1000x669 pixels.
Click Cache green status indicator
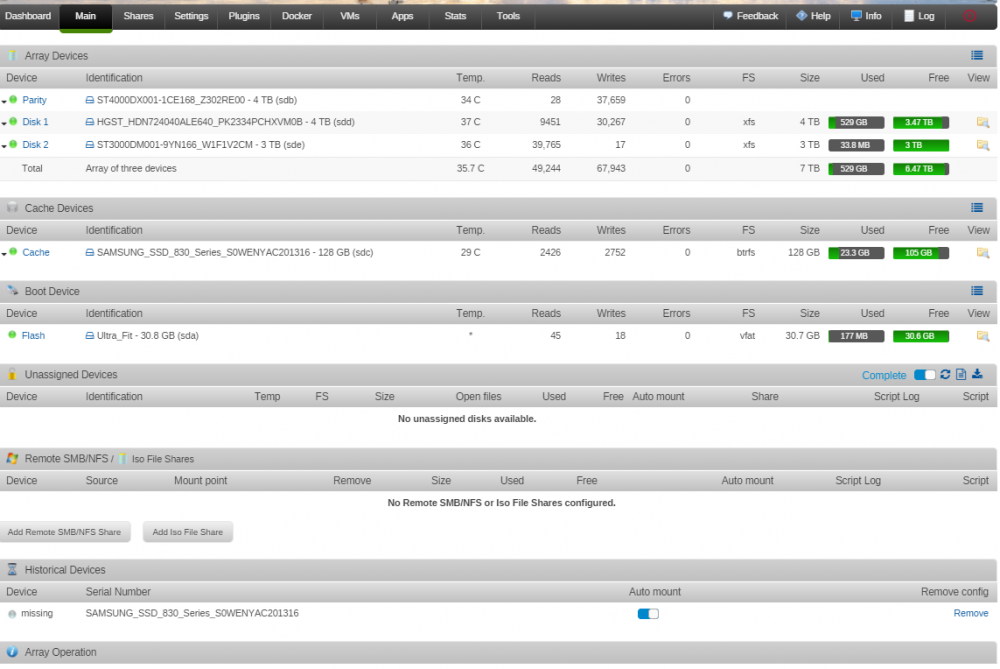click(x=13, y=252)
